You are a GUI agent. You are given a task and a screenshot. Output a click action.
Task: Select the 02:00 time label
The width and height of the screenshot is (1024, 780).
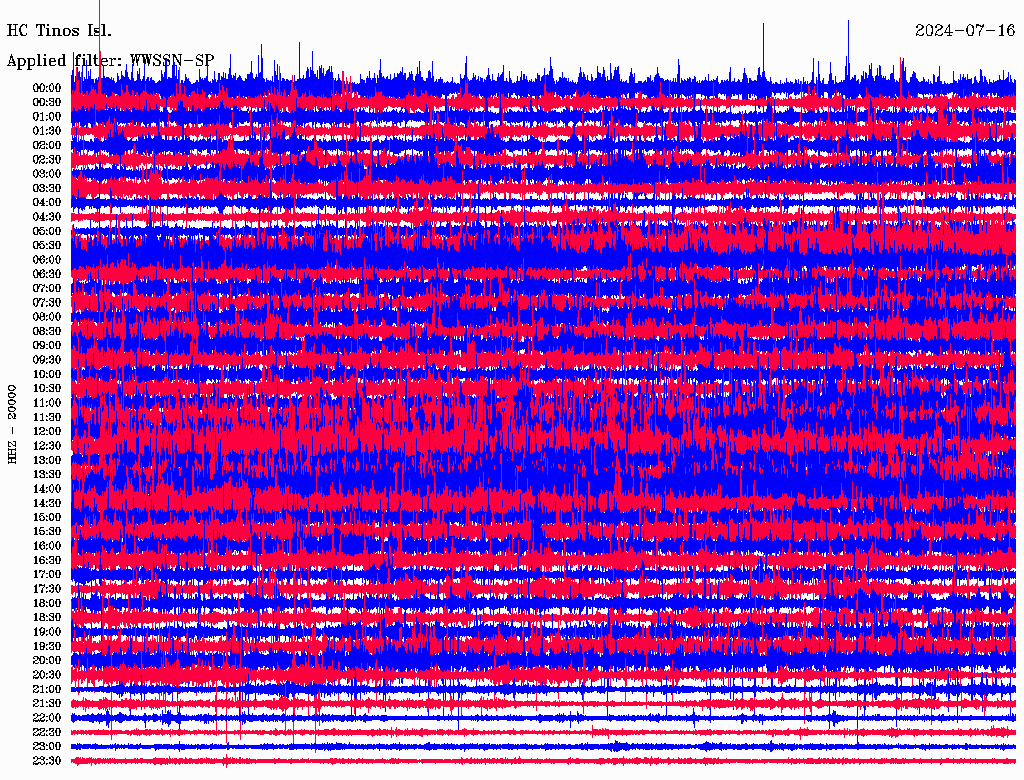click(x=47, y=146)
